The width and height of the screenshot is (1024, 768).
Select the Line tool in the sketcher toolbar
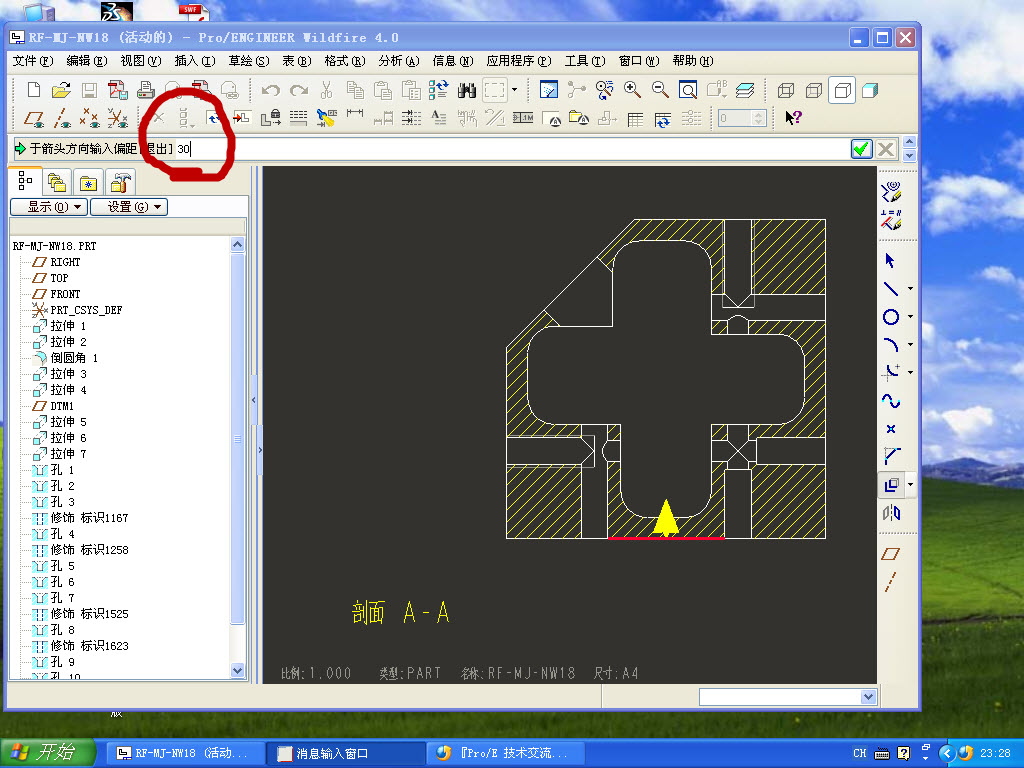point(891,289)
